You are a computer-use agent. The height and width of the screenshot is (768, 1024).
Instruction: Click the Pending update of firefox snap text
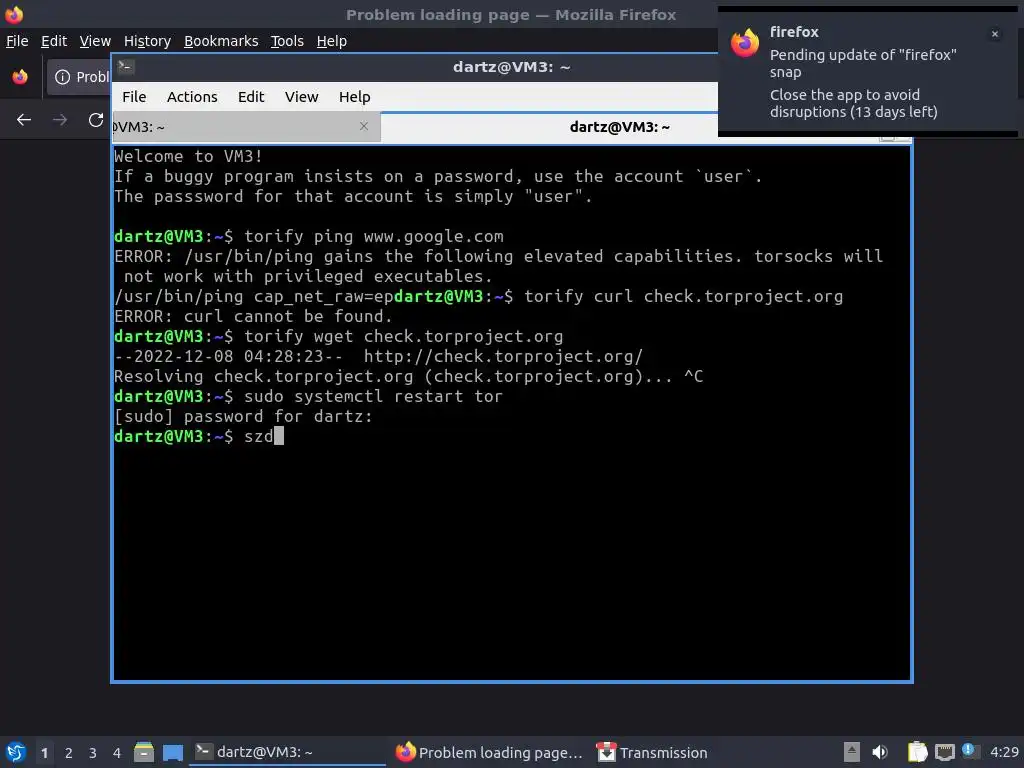point(863,63)
